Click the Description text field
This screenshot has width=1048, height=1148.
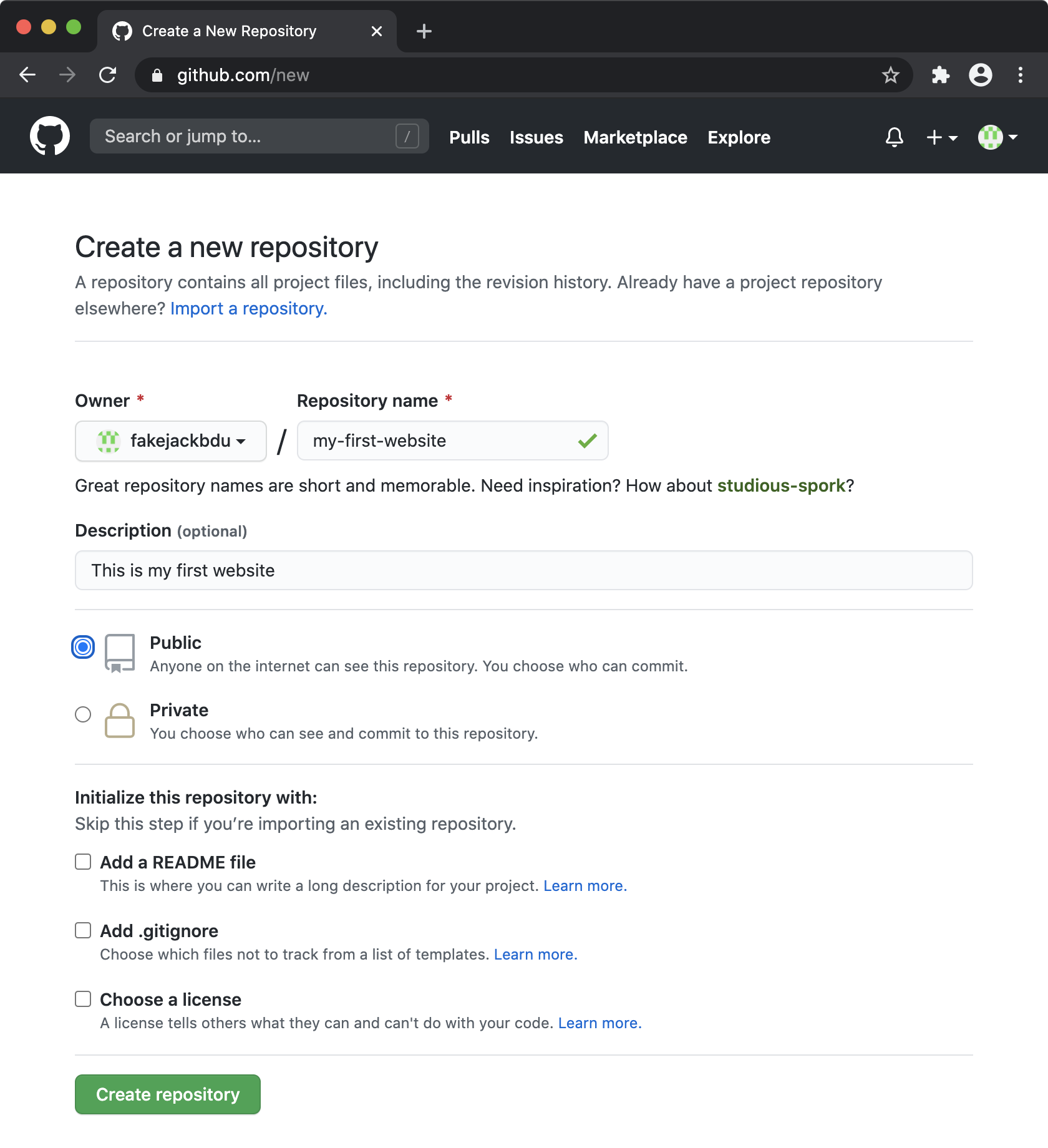click(x=523, y=570)
